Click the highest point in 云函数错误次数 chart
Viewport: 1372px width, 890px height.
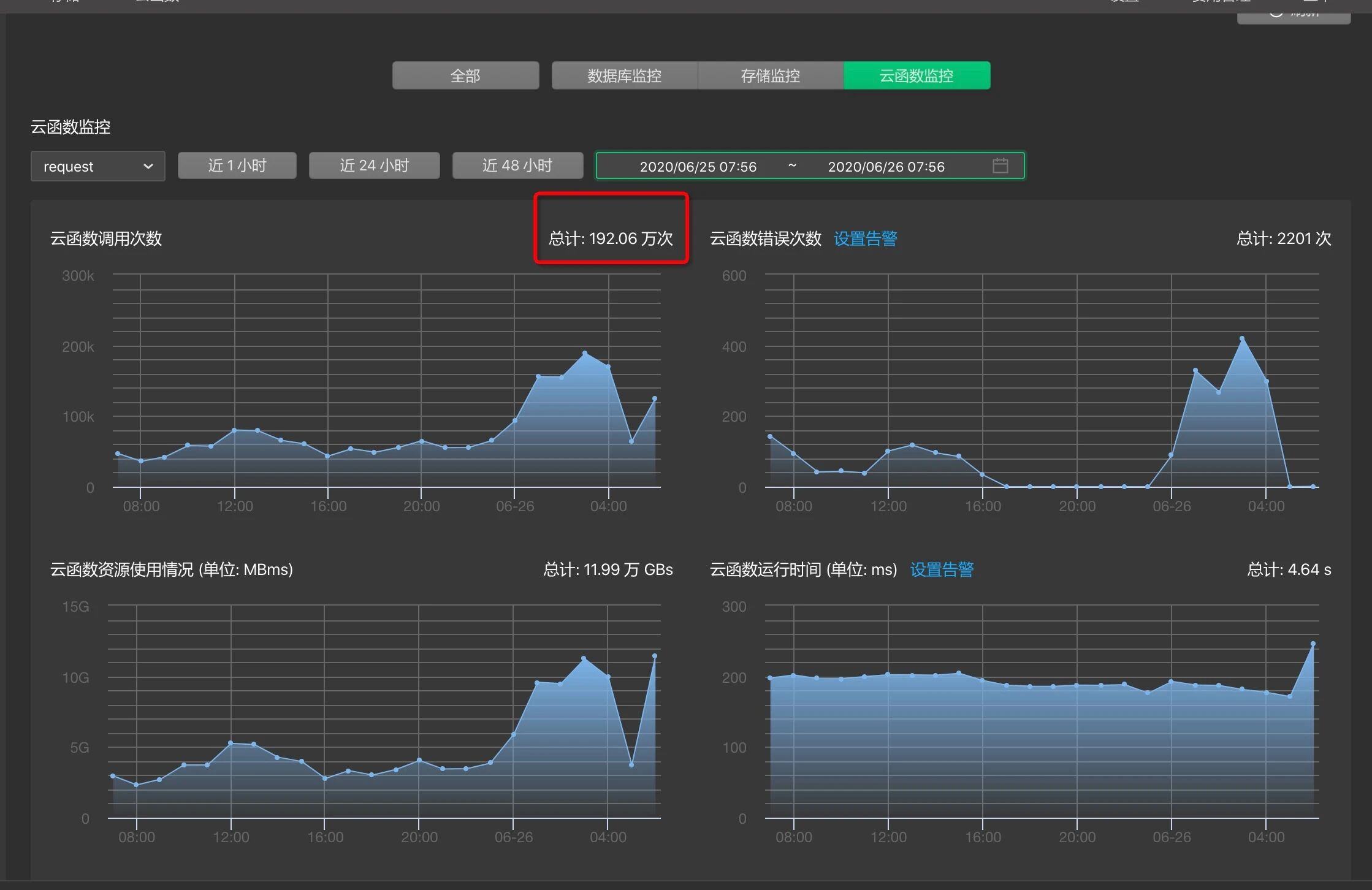(x=1242, y=338)
